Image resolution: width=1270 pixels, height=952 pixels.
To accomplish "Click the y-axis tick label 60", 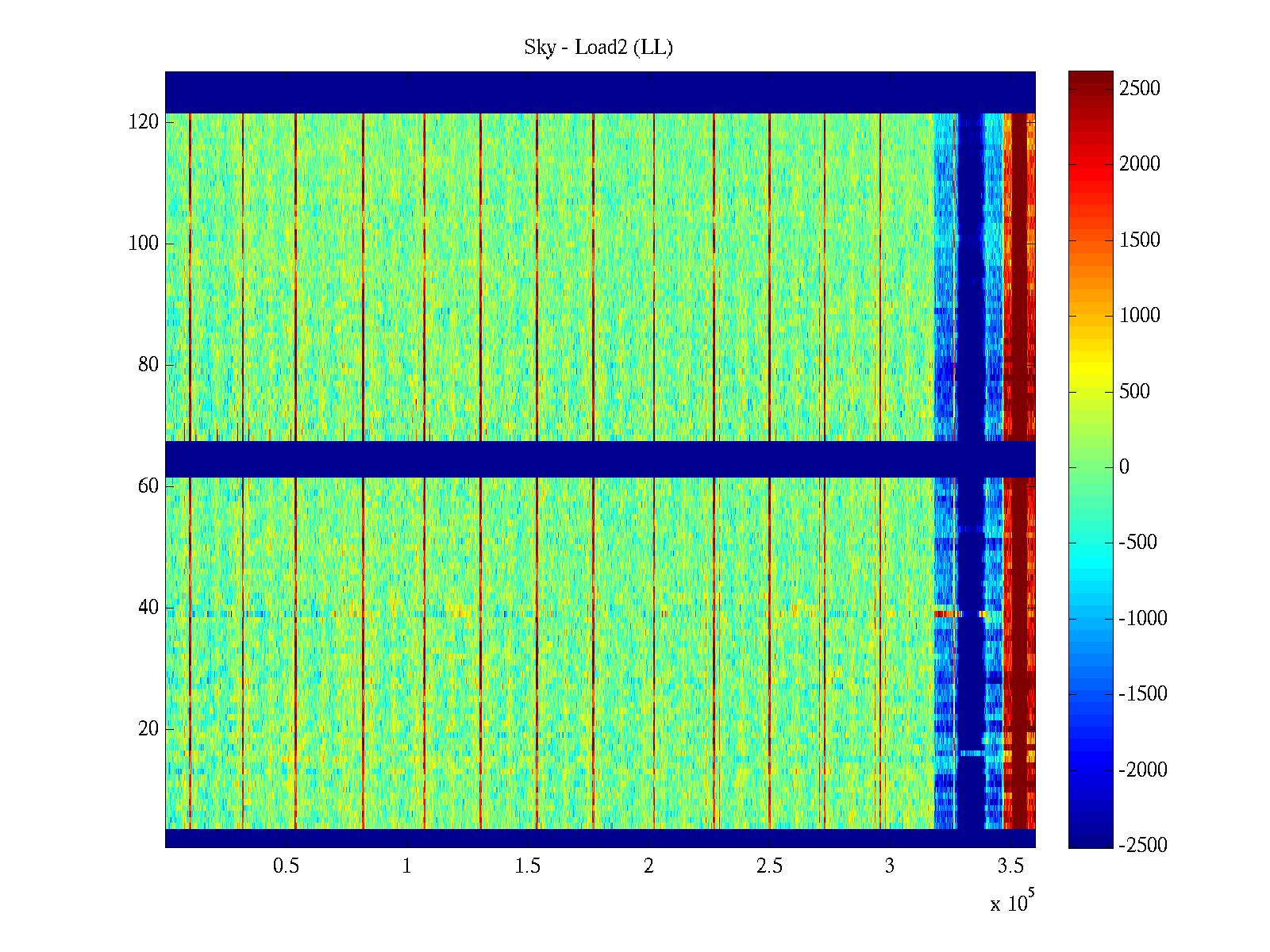I will click(x=148, y=486).
